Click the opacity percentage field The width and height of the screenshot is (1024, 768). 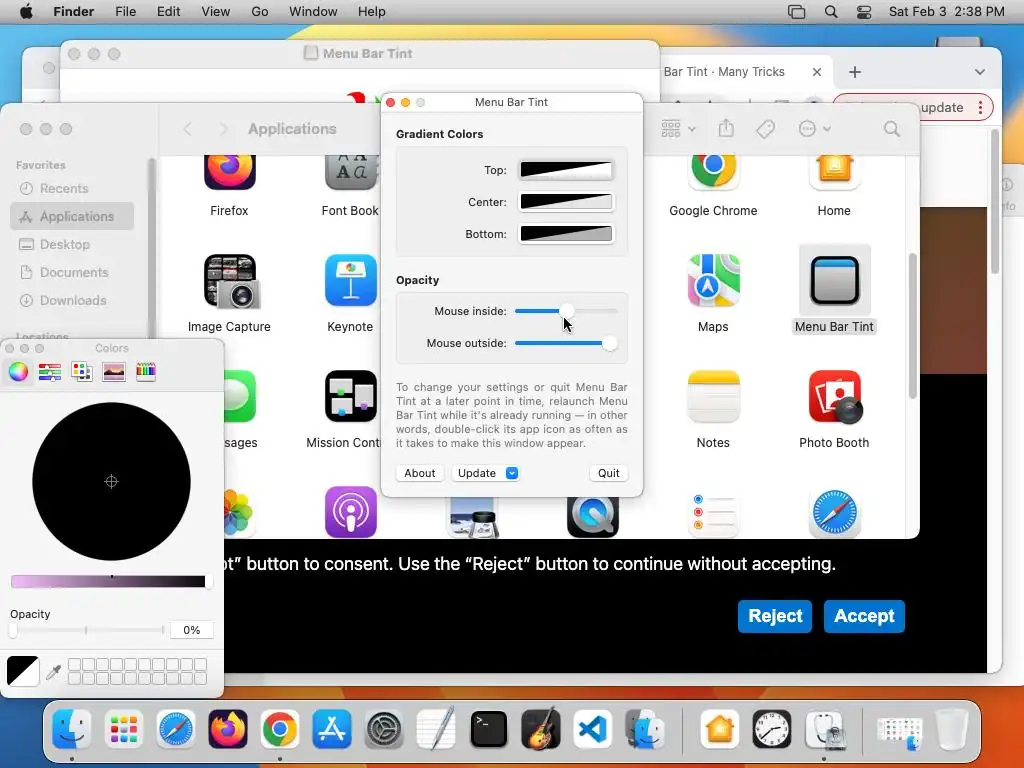point(191,630)
